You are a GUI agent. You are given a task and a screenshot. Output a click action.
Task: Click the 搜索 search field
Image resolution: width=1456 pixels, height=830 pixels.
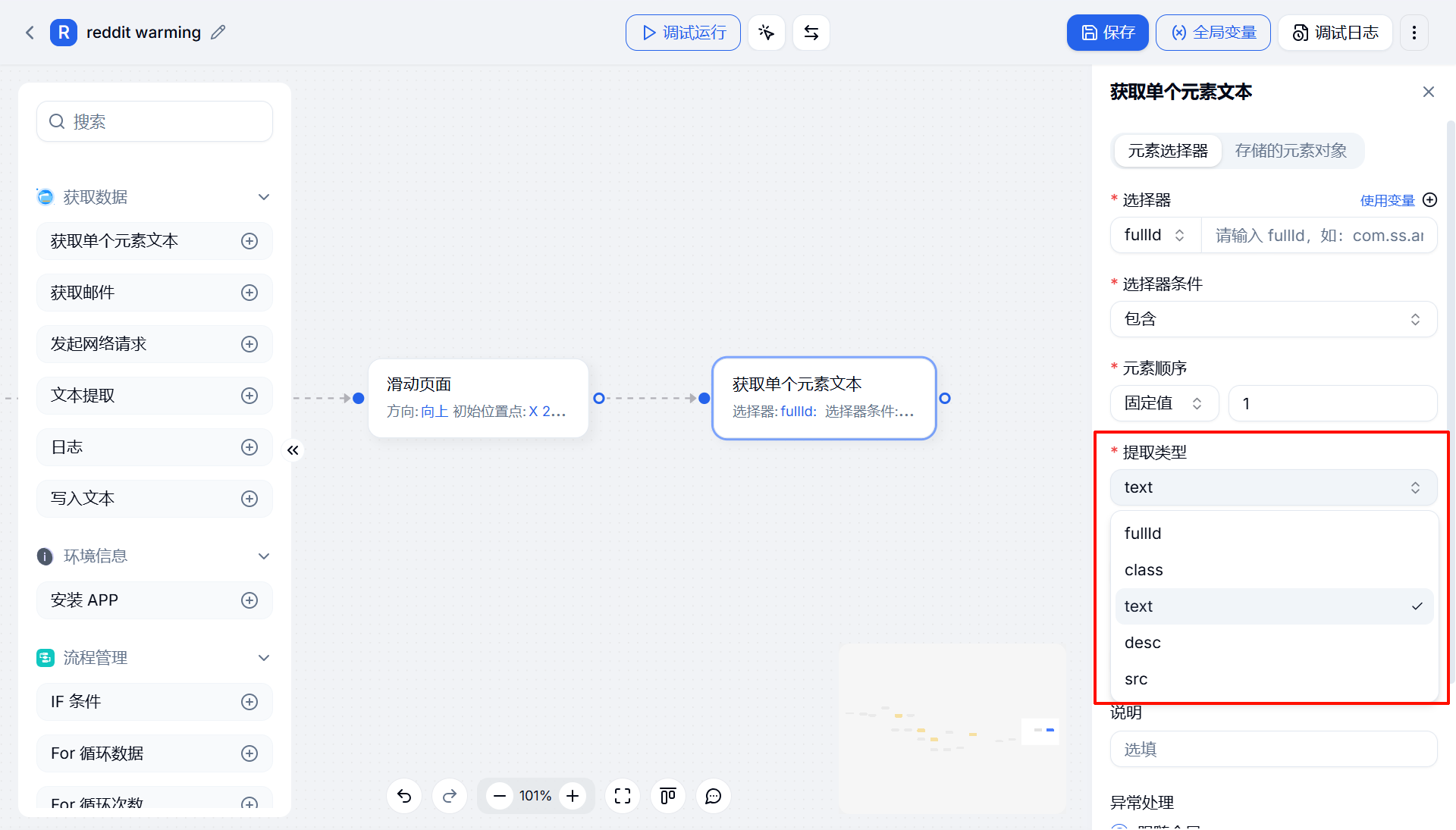click(155, 121)
